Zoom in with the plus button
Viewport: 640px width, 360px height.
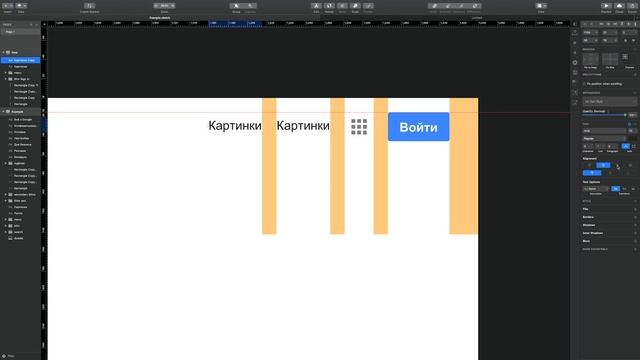[x=173, y=6]
